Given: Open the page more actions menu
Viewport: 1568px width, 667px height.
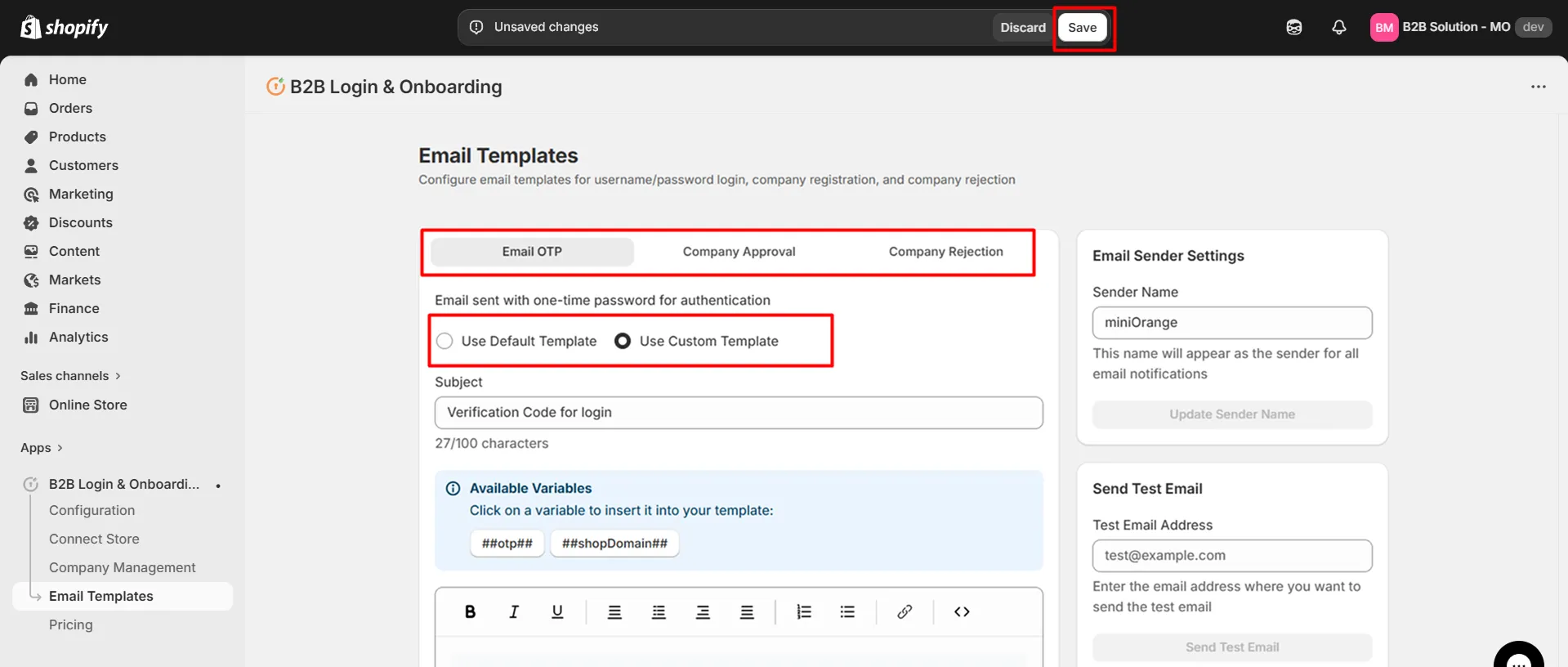Looking at the screenshot, I should click(x=1539, y=87).
